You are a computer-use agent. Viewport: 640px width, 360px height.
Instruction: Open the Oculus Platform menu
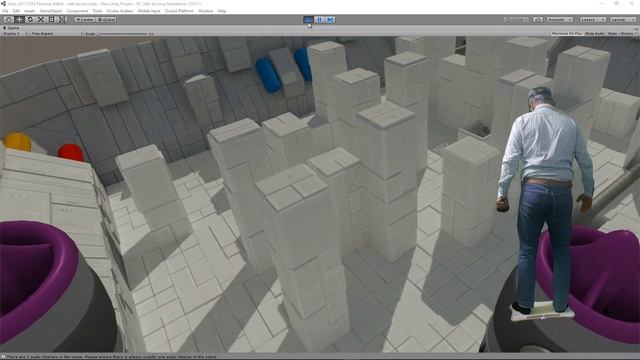pos(179,11)
